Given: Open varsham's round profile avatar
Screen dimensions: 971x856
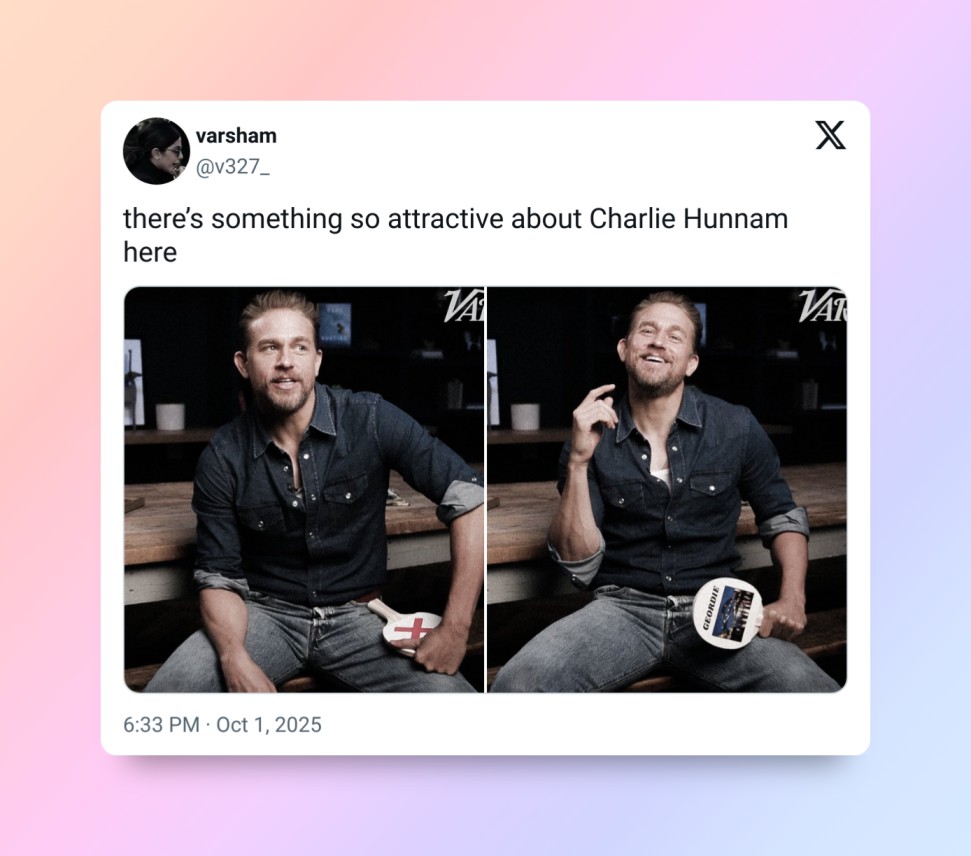Looking at the screenshot, I should point(156,151).
